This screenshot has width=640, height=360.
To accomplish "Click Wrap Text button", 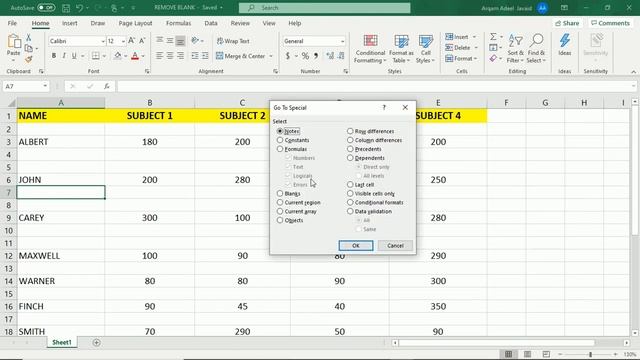I will pos(233,41).
